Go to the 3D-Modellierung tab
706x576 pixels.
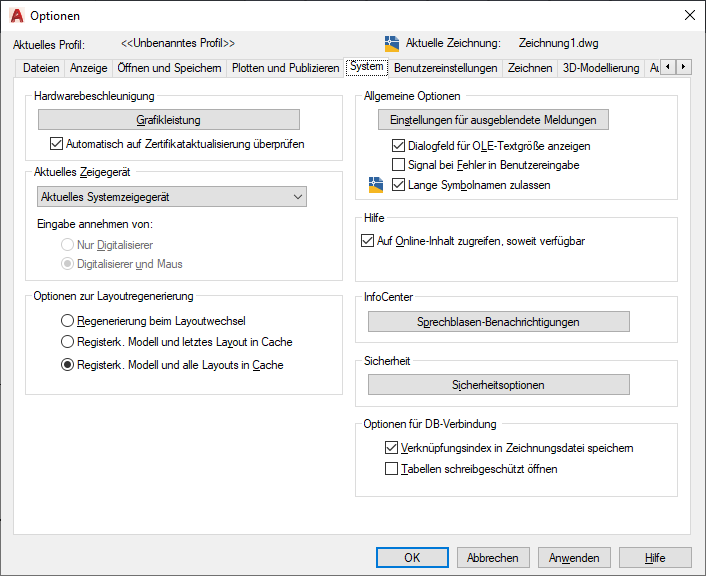click(x=600, y=68)
